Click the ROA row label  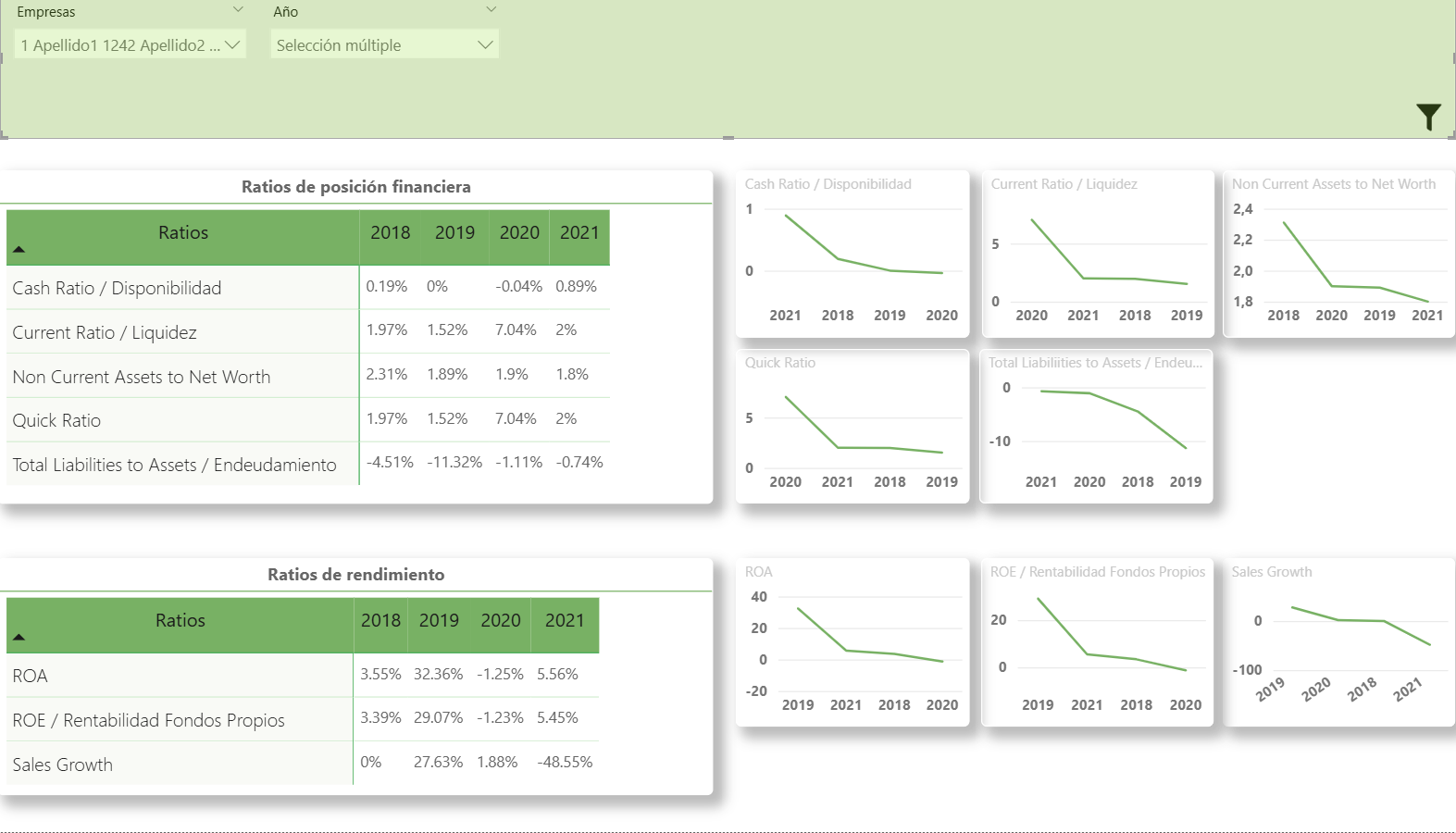click(31, 676)
